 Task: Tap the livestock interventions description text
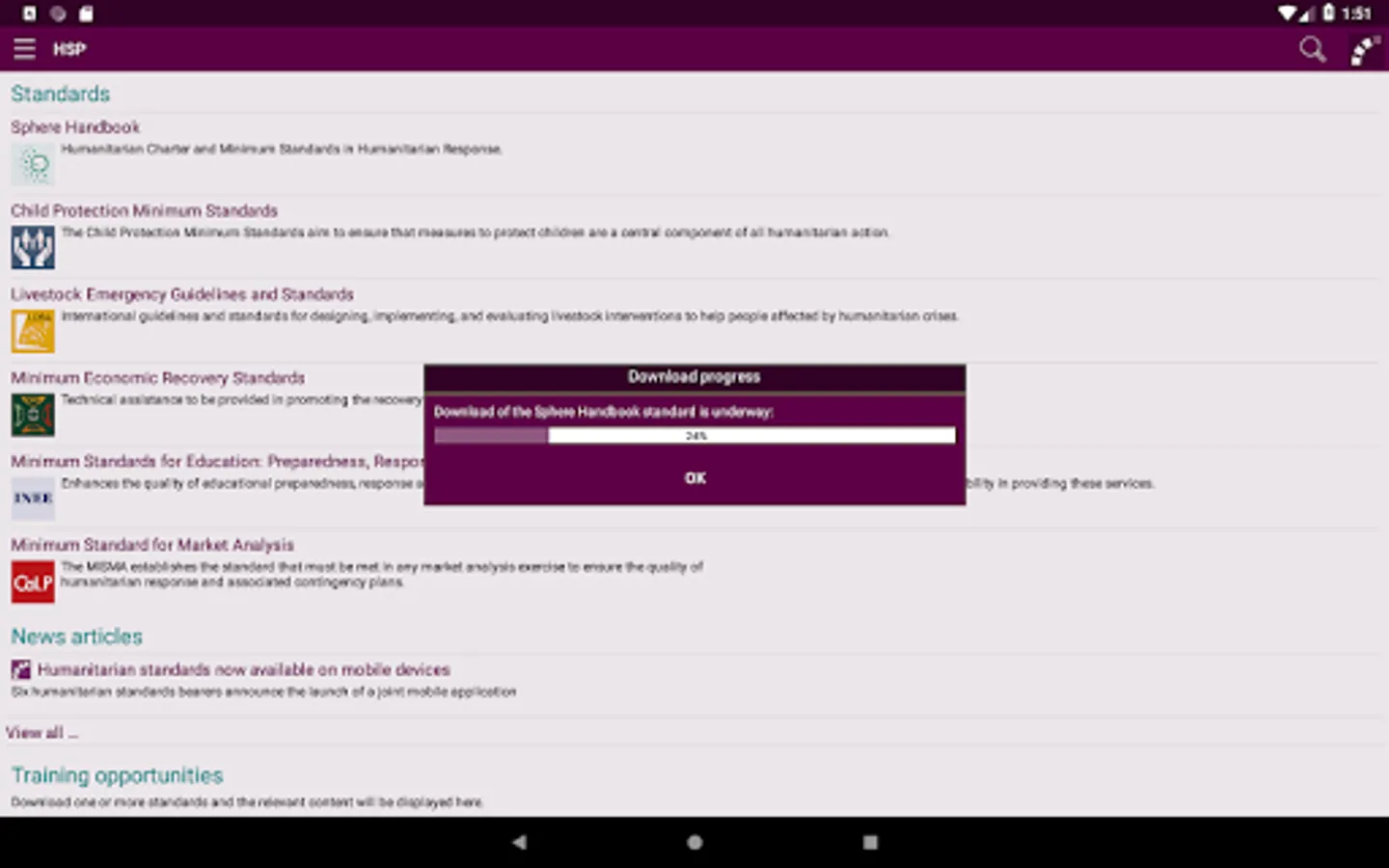point(510,316)
